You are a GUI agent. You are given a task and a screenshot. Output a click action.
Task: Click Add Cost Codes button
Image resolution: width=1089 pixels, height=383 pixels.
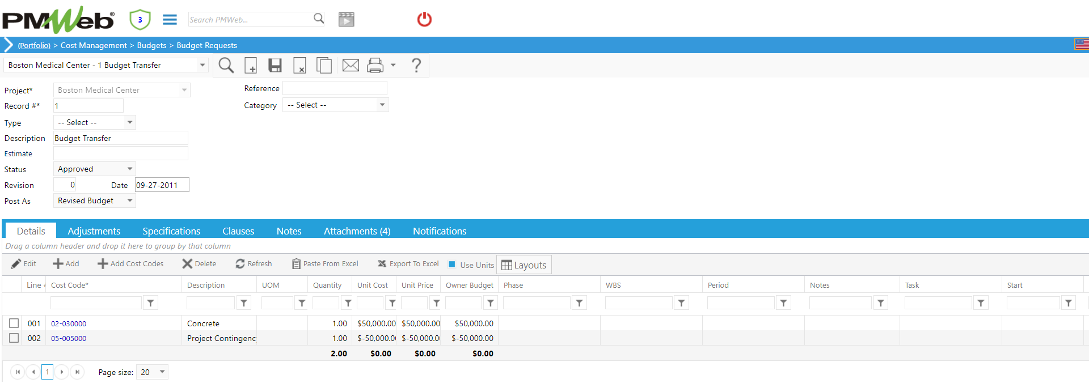[131, 264]
